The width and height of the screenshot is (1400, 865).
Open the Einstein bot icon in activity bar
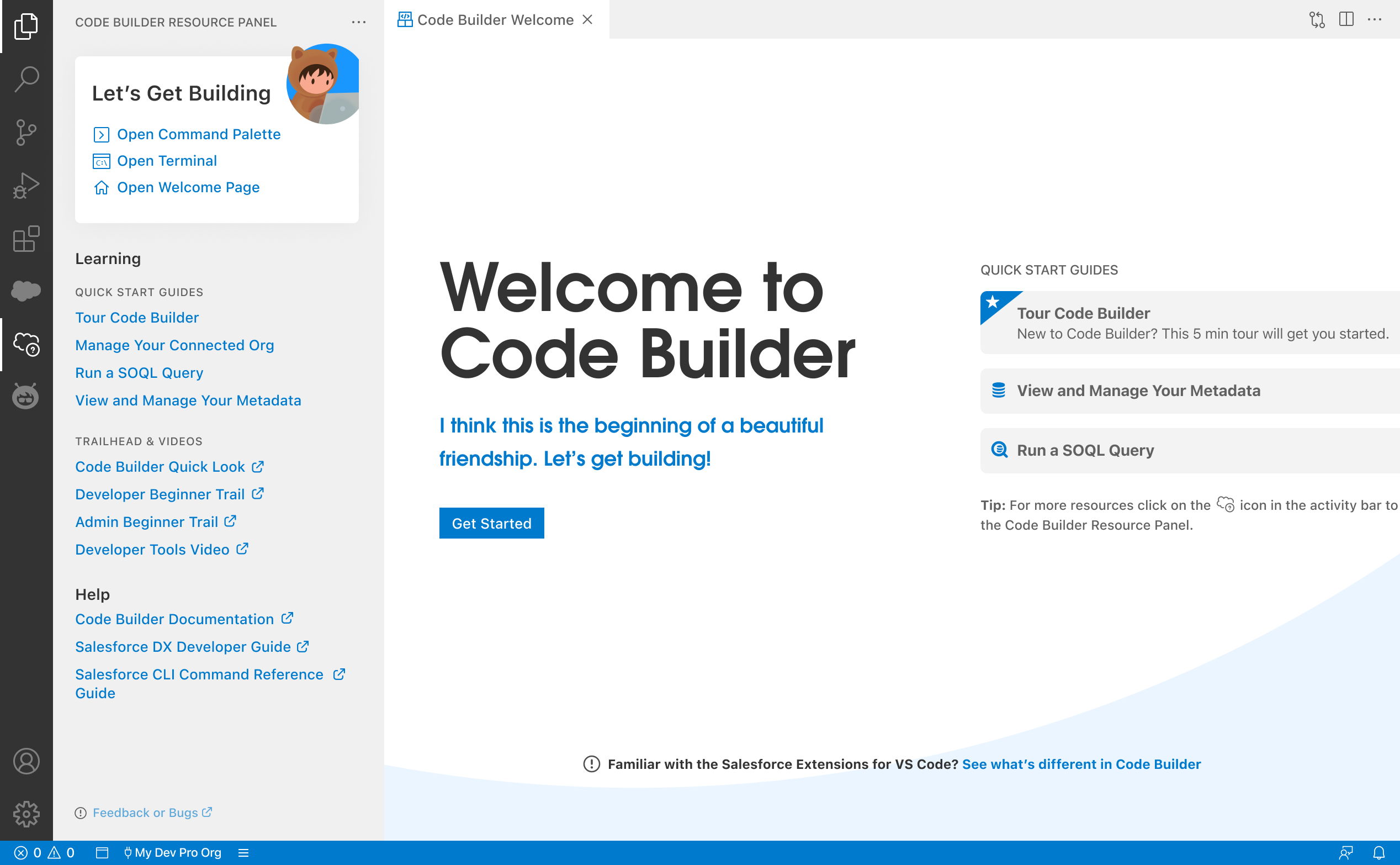tap(26, 396)
